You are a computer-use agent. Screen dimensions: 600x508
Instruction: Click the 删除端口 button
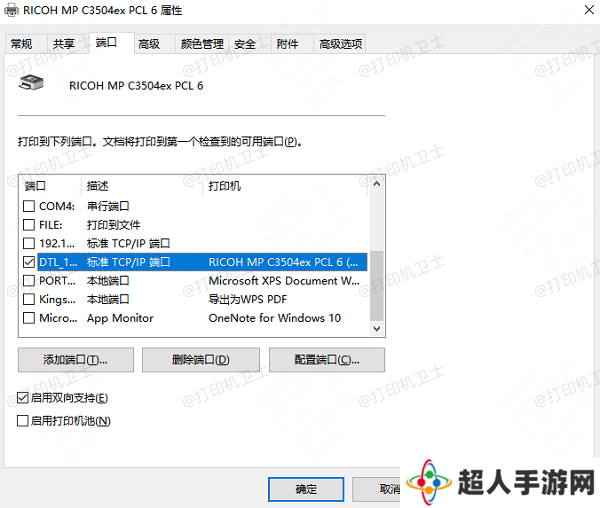[201, 360]
